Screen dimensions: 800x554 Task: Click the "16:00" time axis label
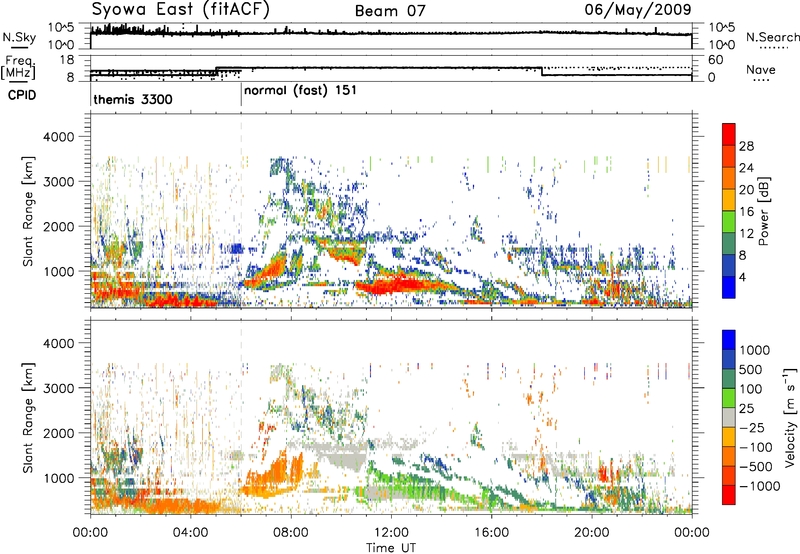click(x=491, y=533)
